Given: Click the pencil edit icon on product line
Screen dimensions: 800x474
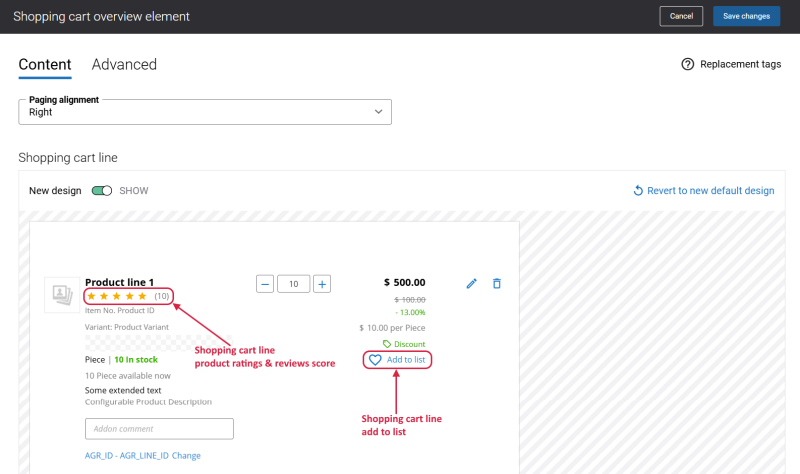Looking at the screenshot, I should (x=472, y=284).
